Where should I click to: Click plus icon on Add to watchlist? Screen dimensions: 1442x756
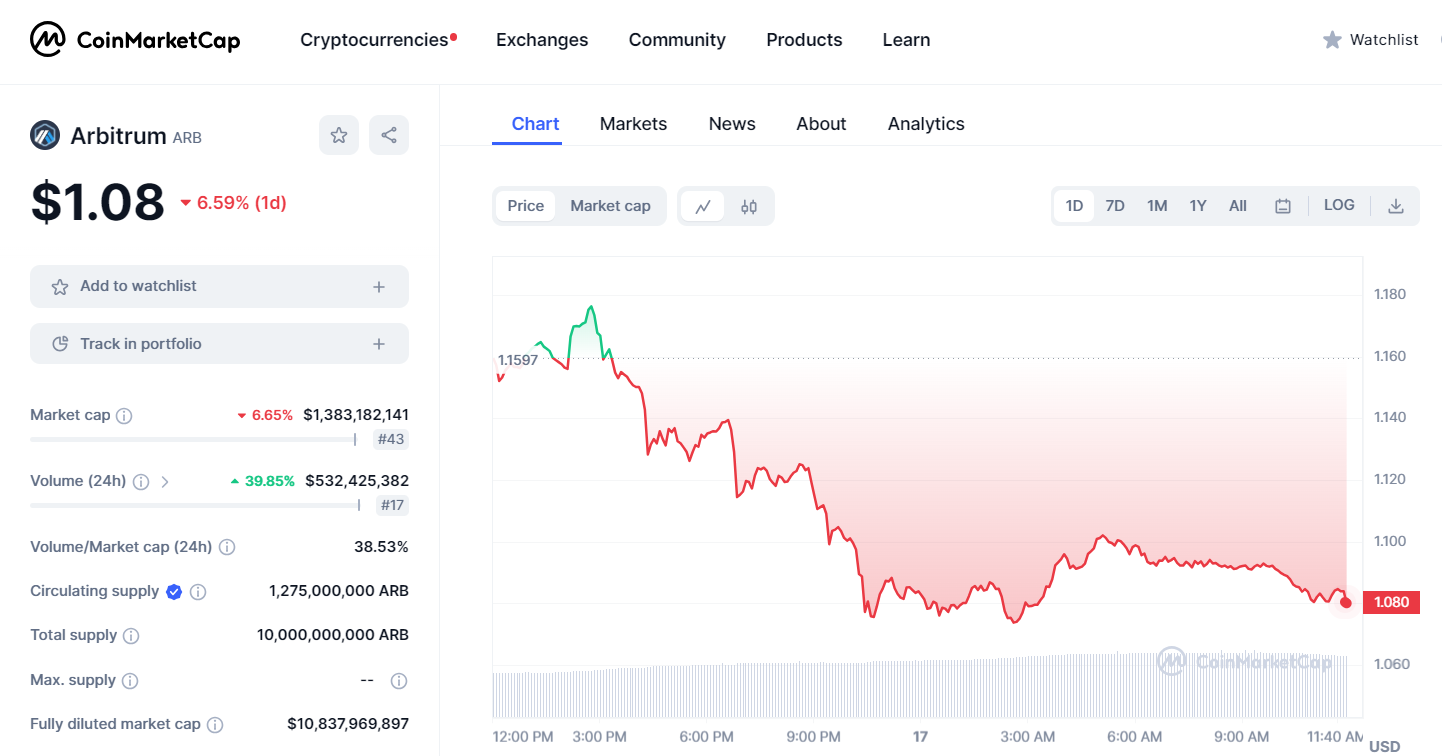(379, 287)
